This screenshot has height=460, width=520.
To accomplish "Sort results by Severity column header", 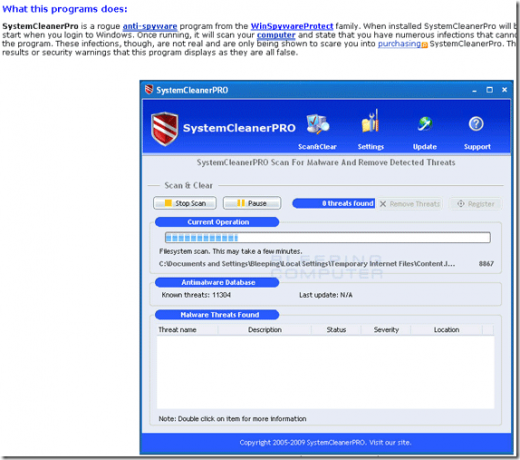I will pos(386,330).
